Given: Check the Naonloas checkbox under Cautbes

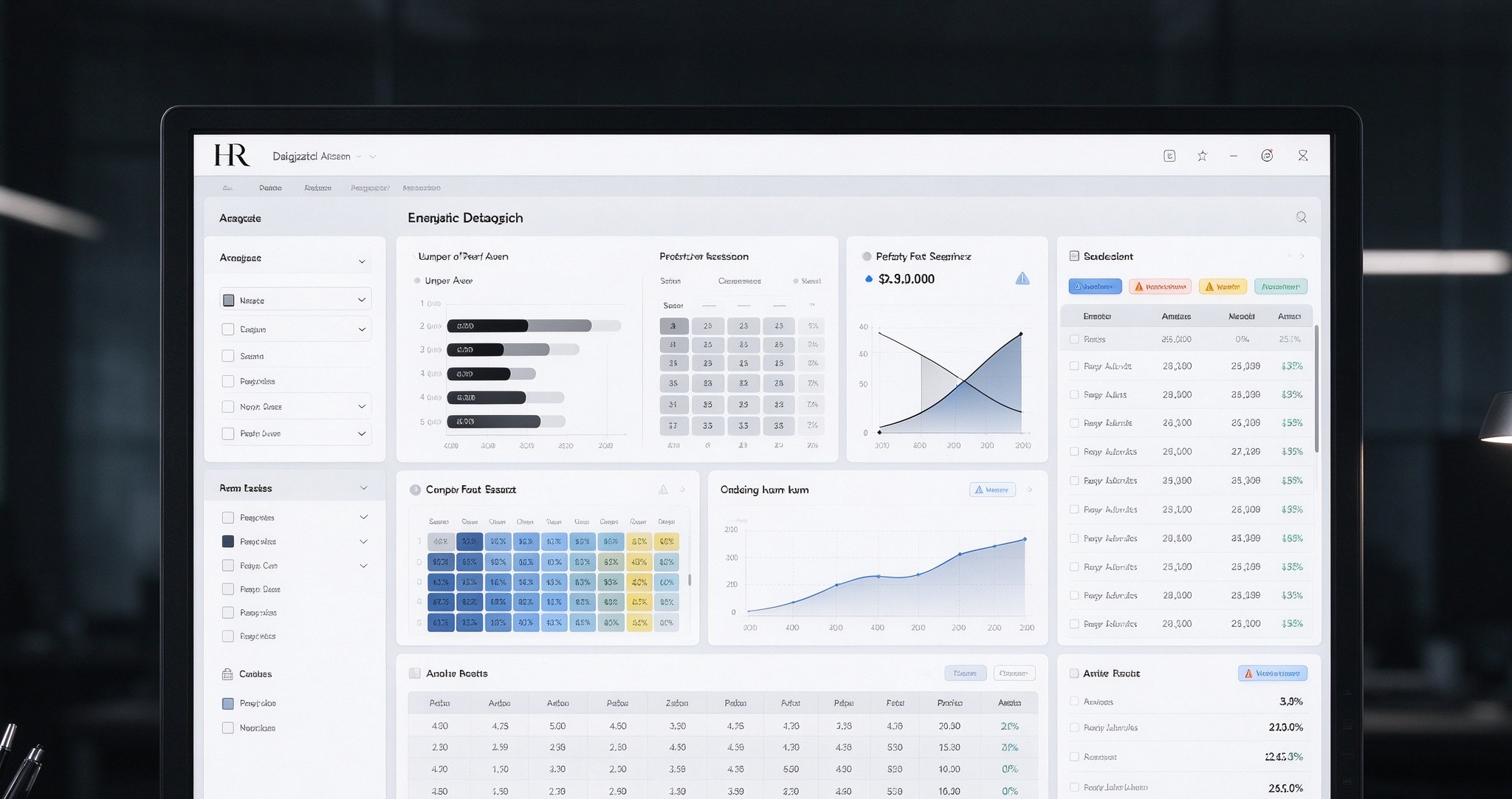Looking at the screenshot, I should coord(228,728).
